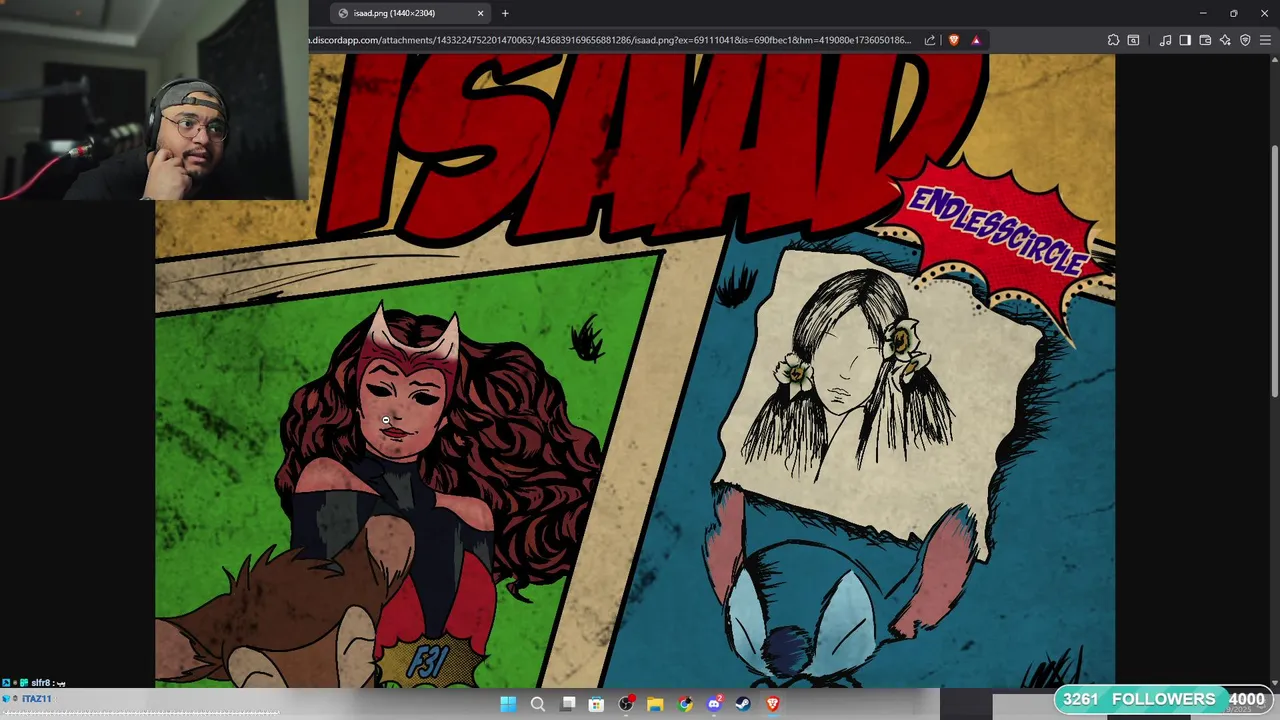Open the media playlist music note icon
1280x720 pixels.
1165,40
